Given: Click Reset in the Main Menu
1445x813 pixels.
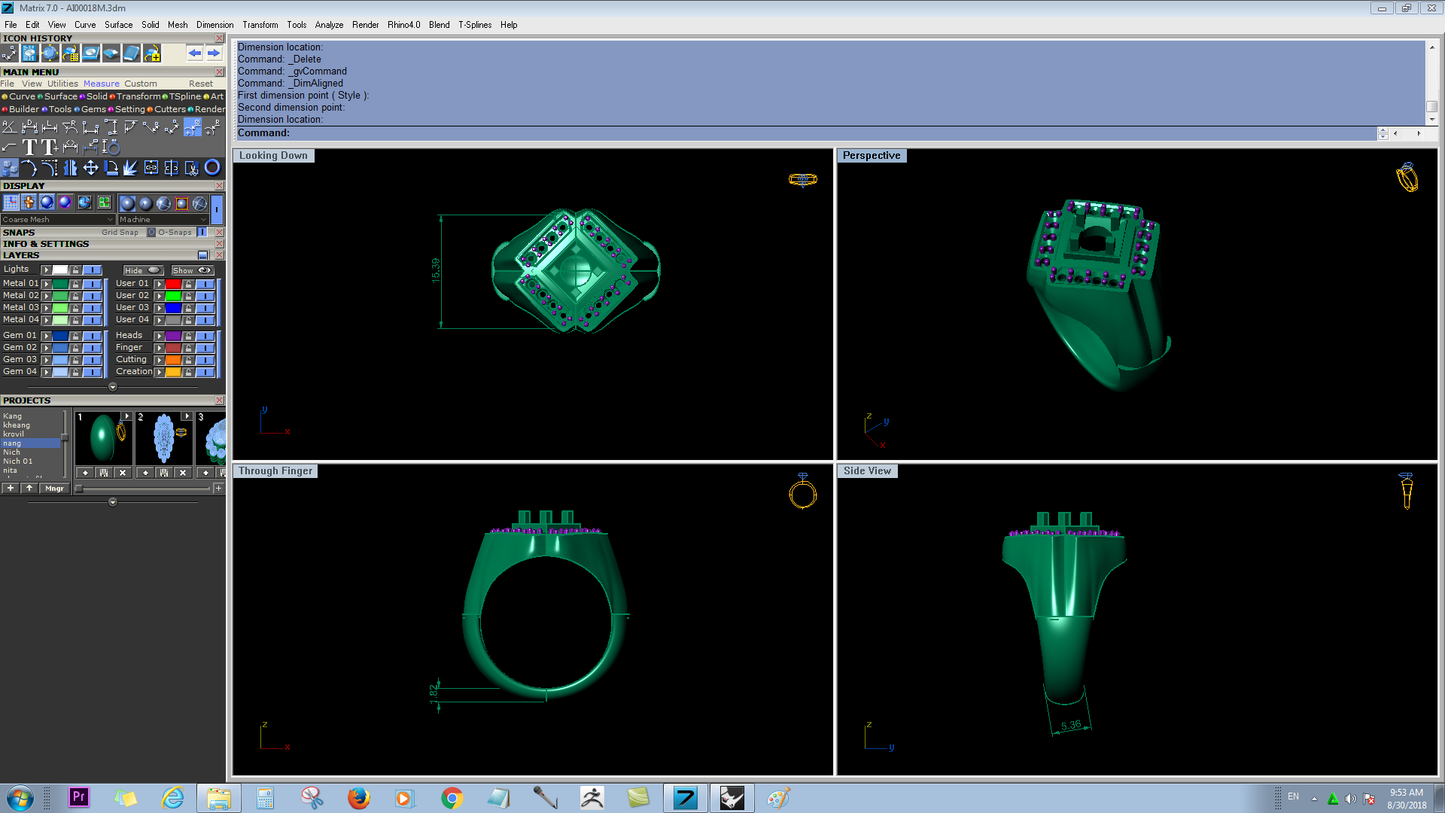Looking at the screenshot, I should 201,84.
